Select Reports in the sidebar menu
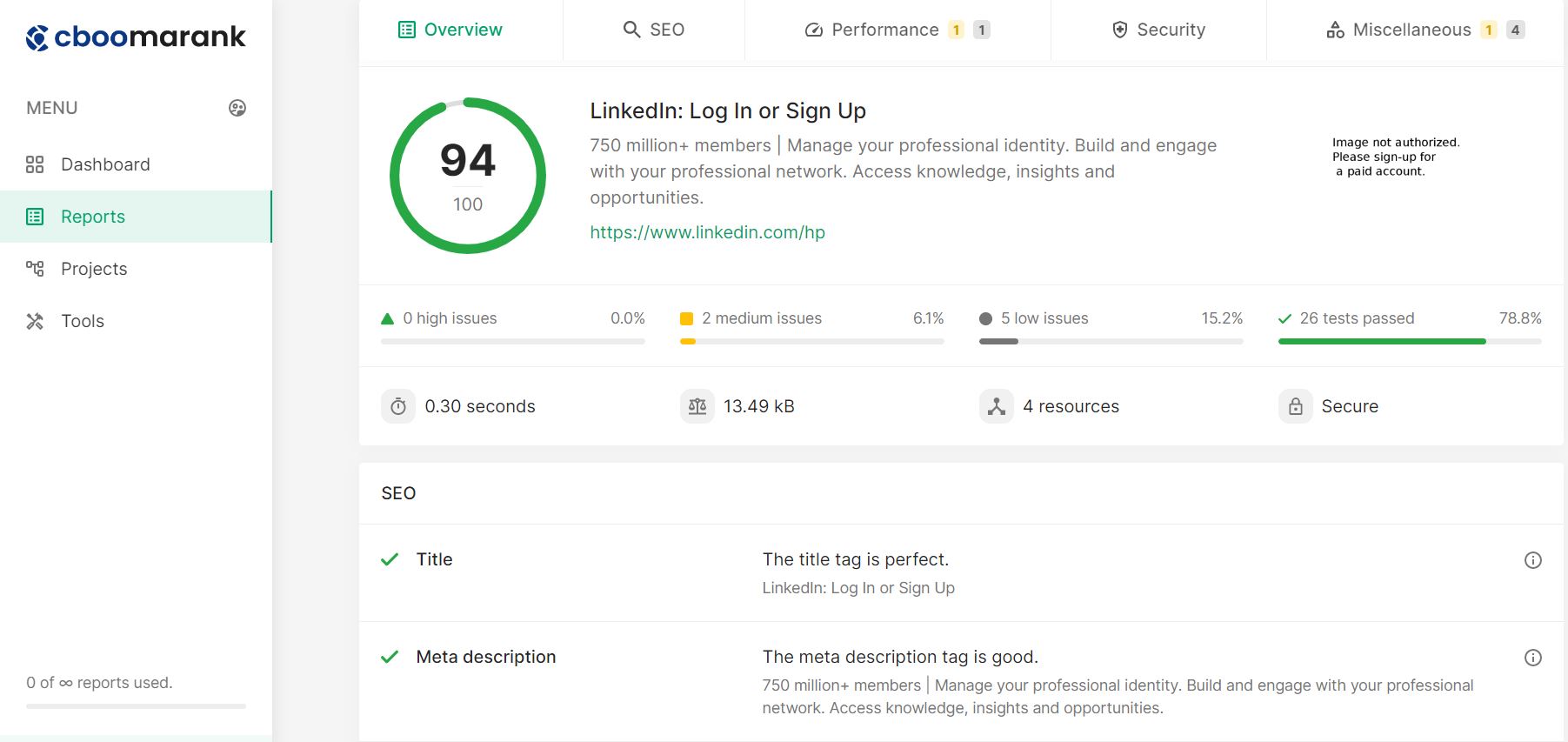This screenshot has width=1568, height=742. pyautogui.click(x=136, y=217)
